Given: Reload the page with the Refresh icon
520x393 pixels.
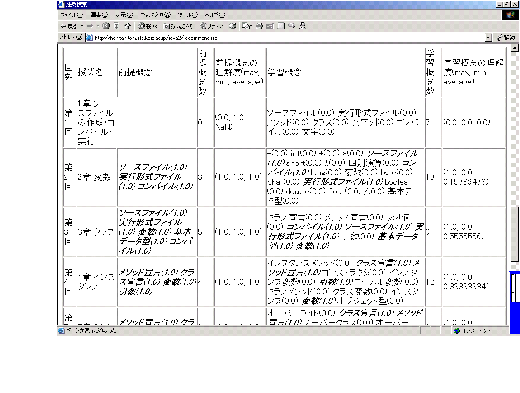Looking at the screenshot, I should coord(117,26).
